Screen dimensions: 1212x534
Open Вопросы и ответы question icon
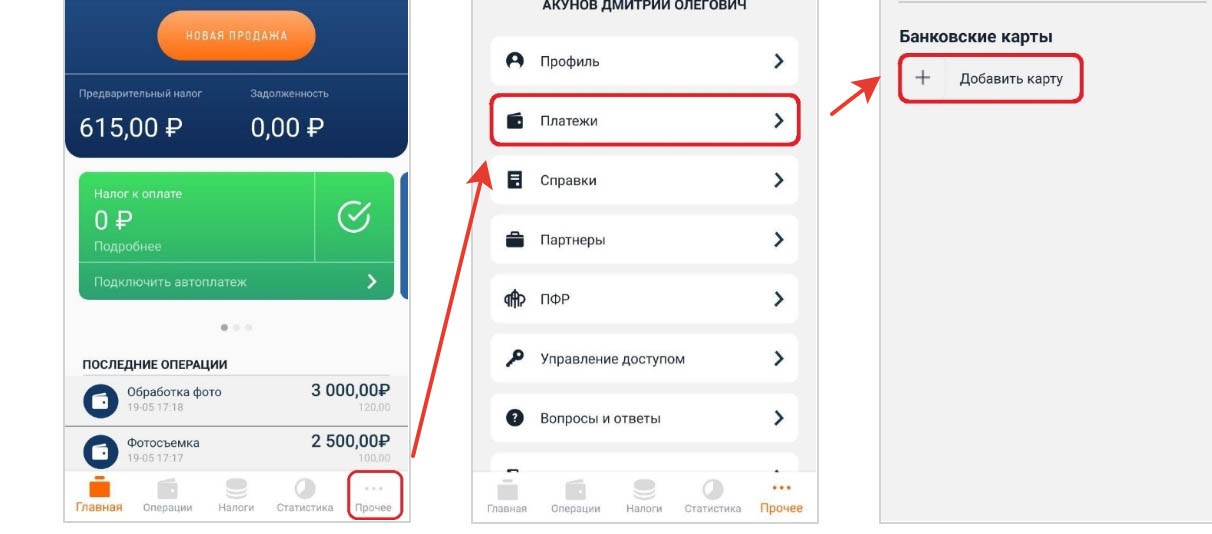pos(515,418)
